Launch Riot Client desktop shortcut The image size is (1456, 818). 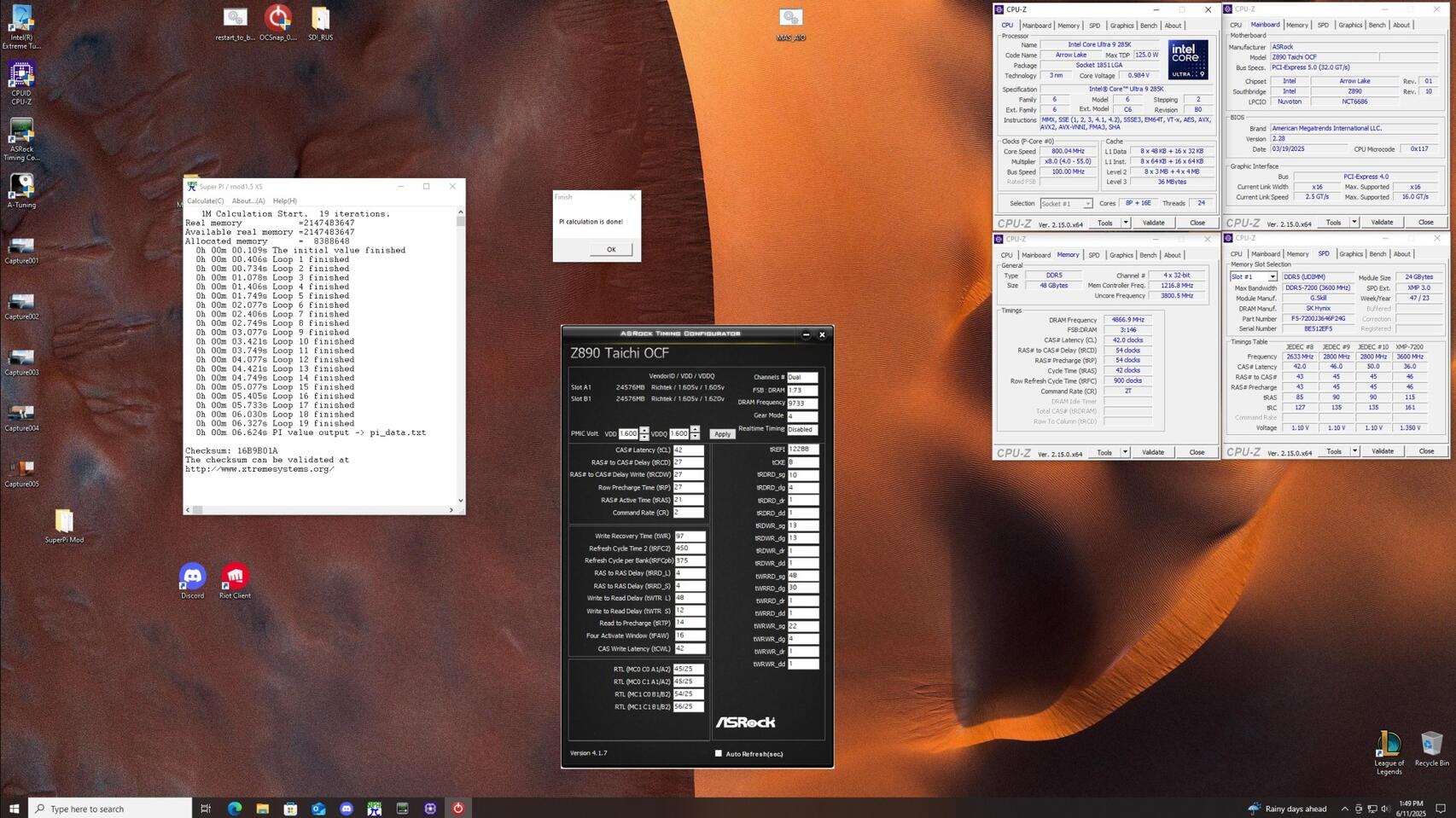235,581
